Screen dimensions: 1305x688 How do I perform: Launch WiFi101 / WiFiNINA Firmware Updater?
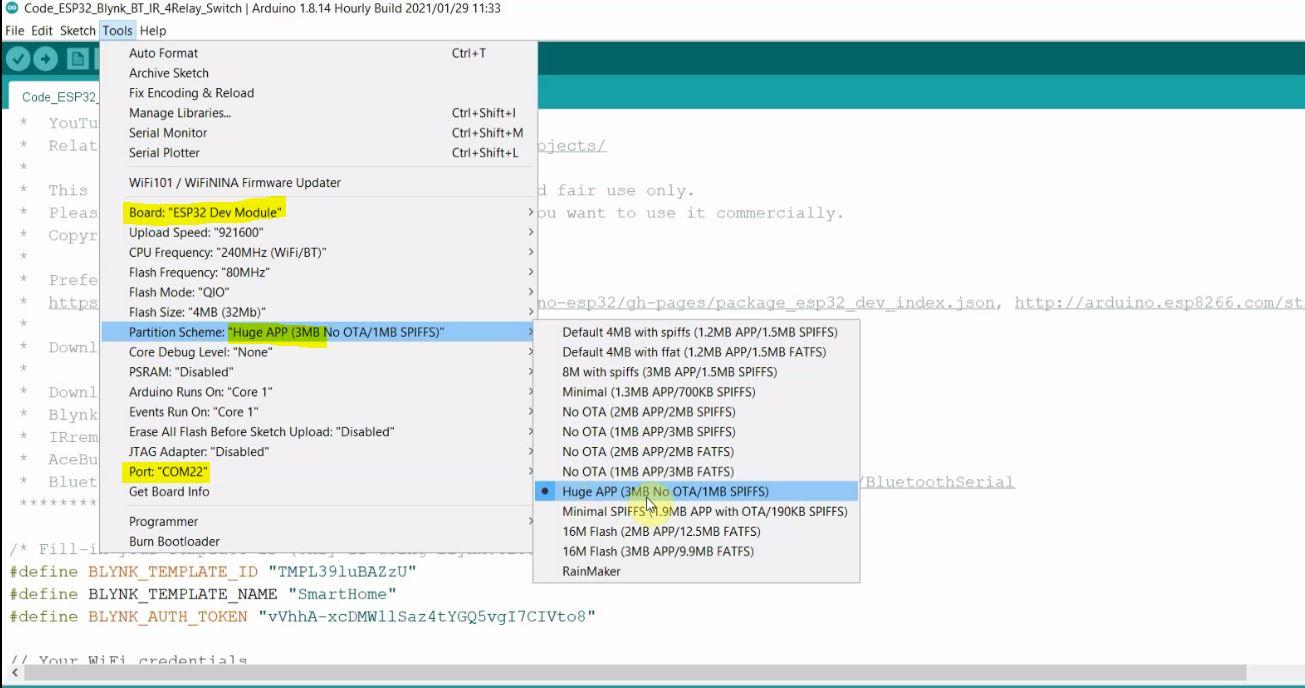pos(319,183)
